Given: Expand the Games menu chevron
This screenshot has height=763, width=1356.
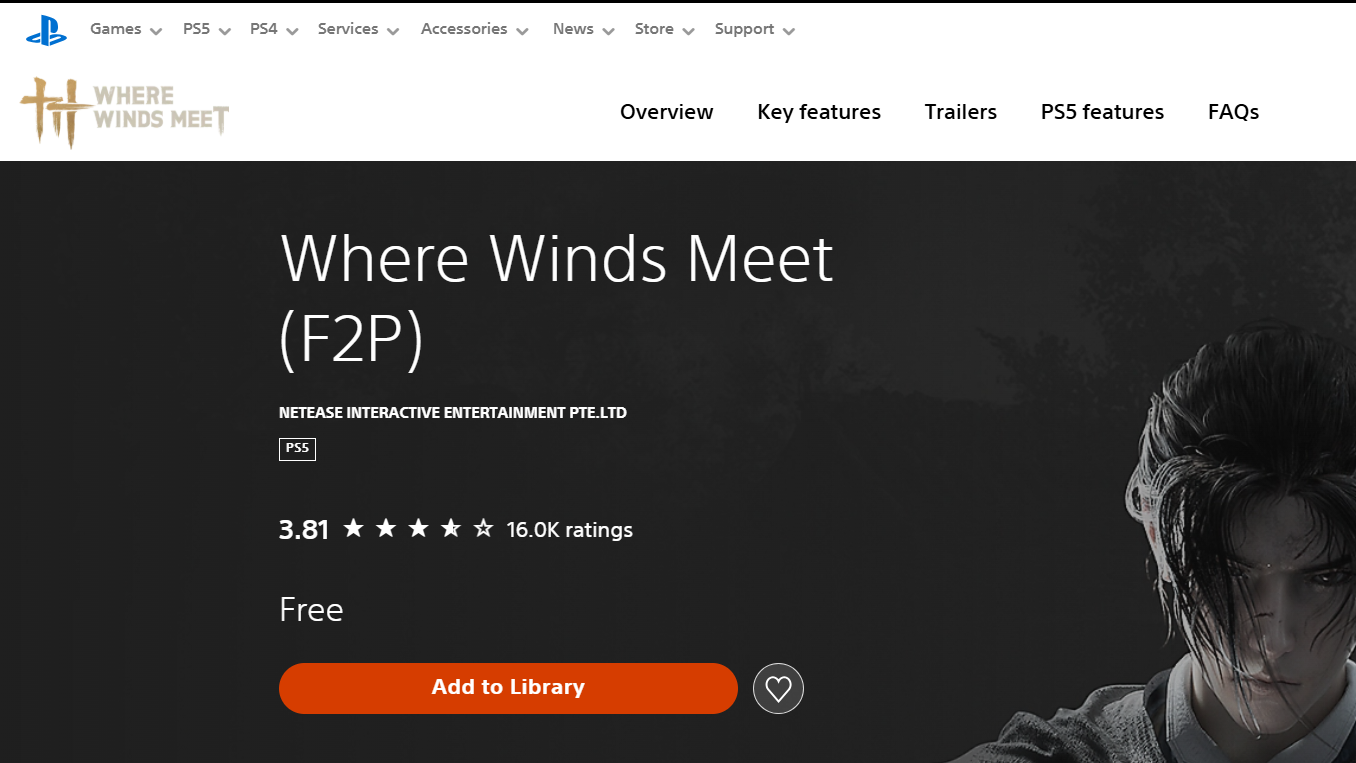Looking at the screenshot, I should (156, 32).
